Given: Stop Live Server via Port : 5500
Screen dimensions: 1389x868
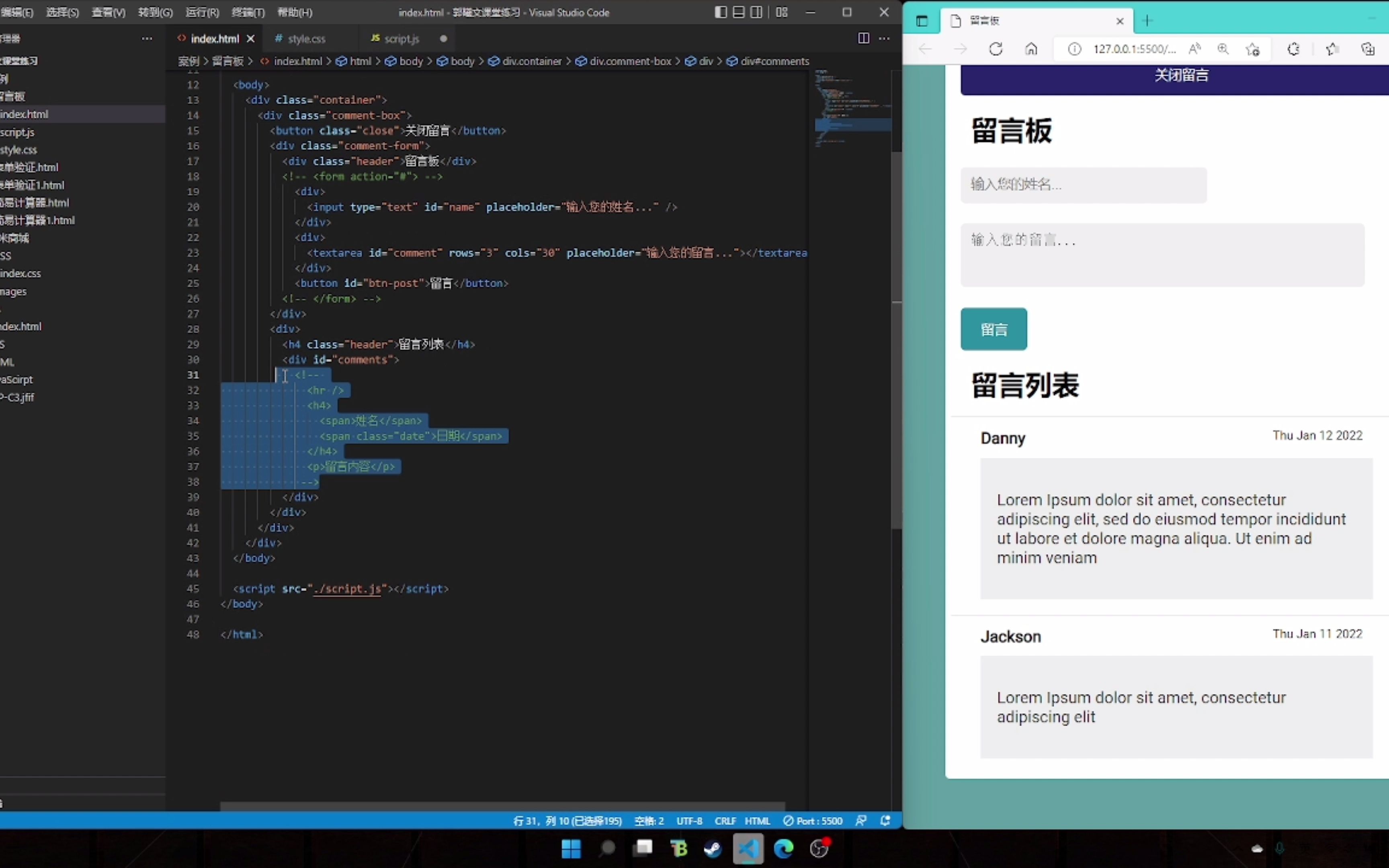Looking at the screenshot, I should (x=813, y=821).
